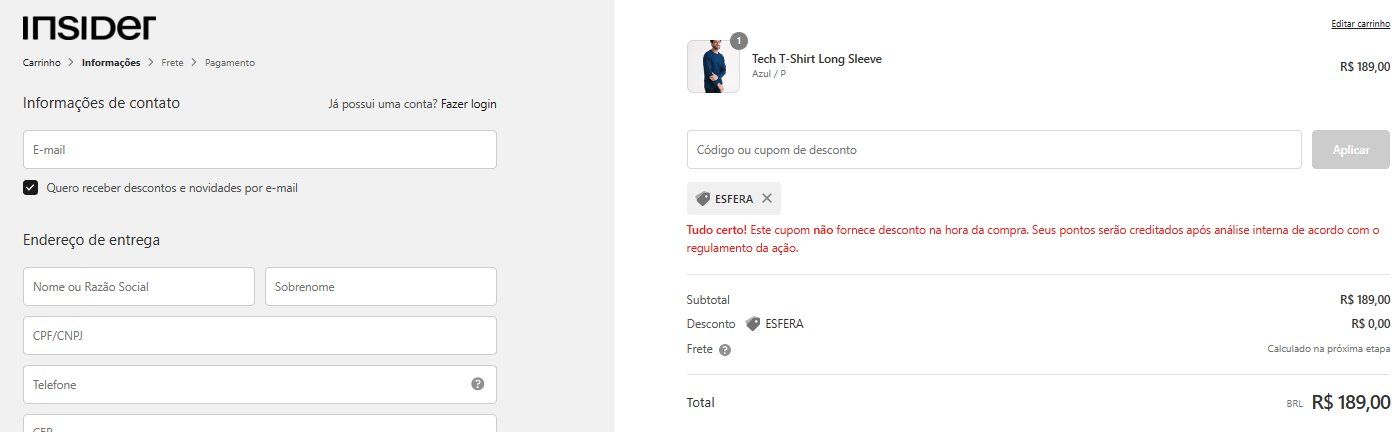This screenshot has width=1398, height=432.
Task: Click the phone field help question-mark icon
Action: coord(478,384)
